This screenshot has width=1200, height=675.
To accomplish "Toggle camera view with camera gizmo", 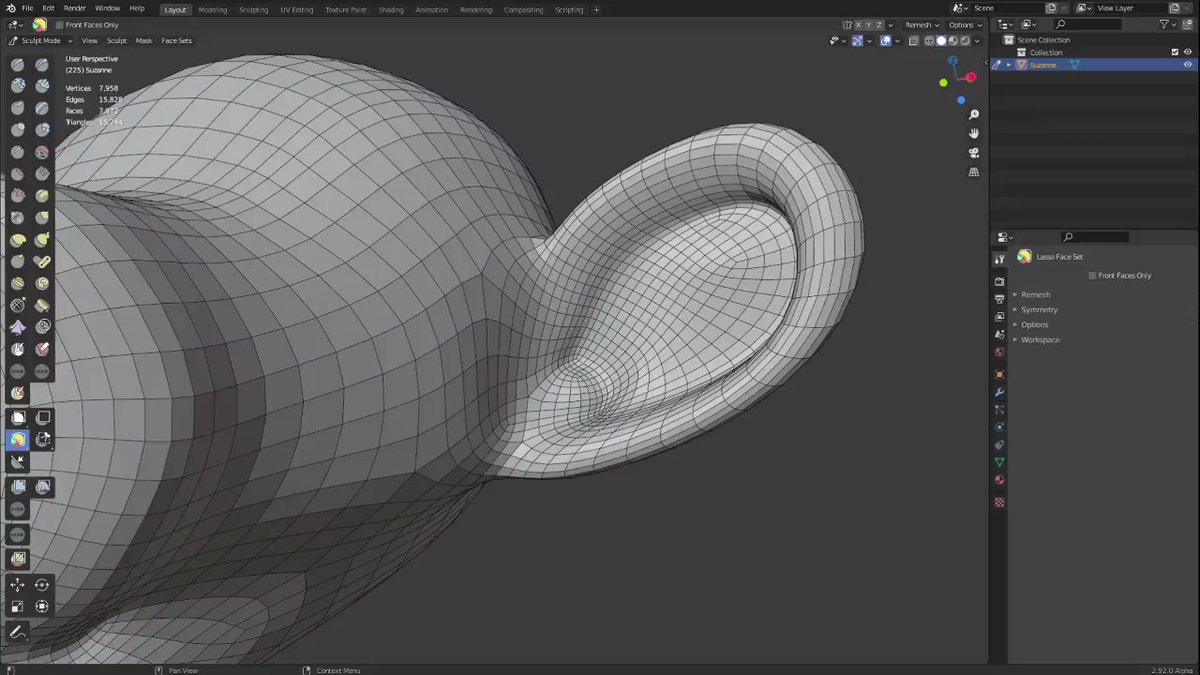I will click(973, 153).
